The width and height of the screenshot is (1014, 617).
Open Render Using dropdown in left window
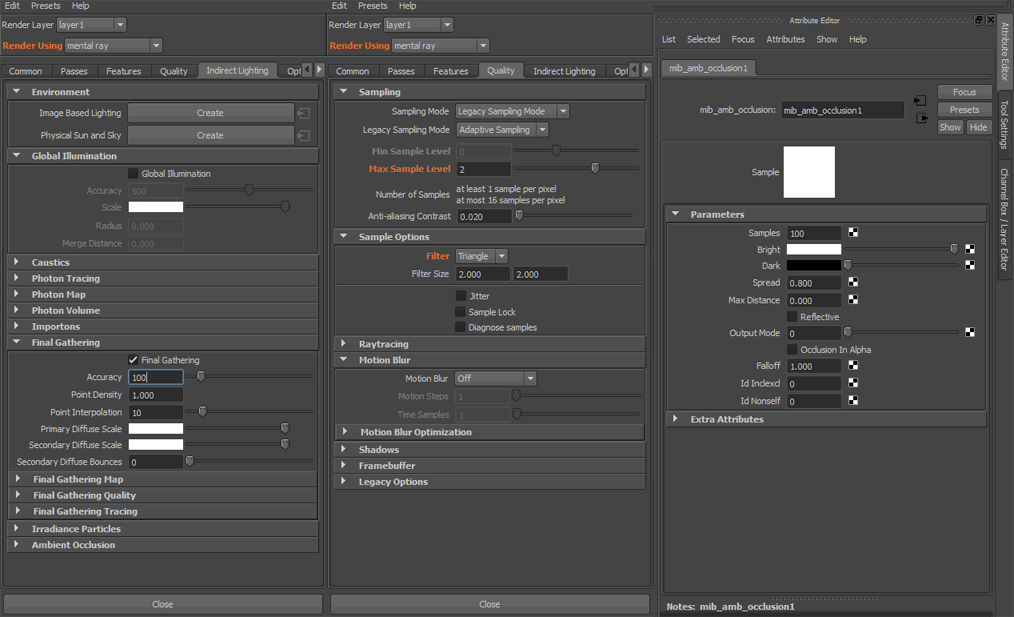pyautogui.click(x=113, y=46)
